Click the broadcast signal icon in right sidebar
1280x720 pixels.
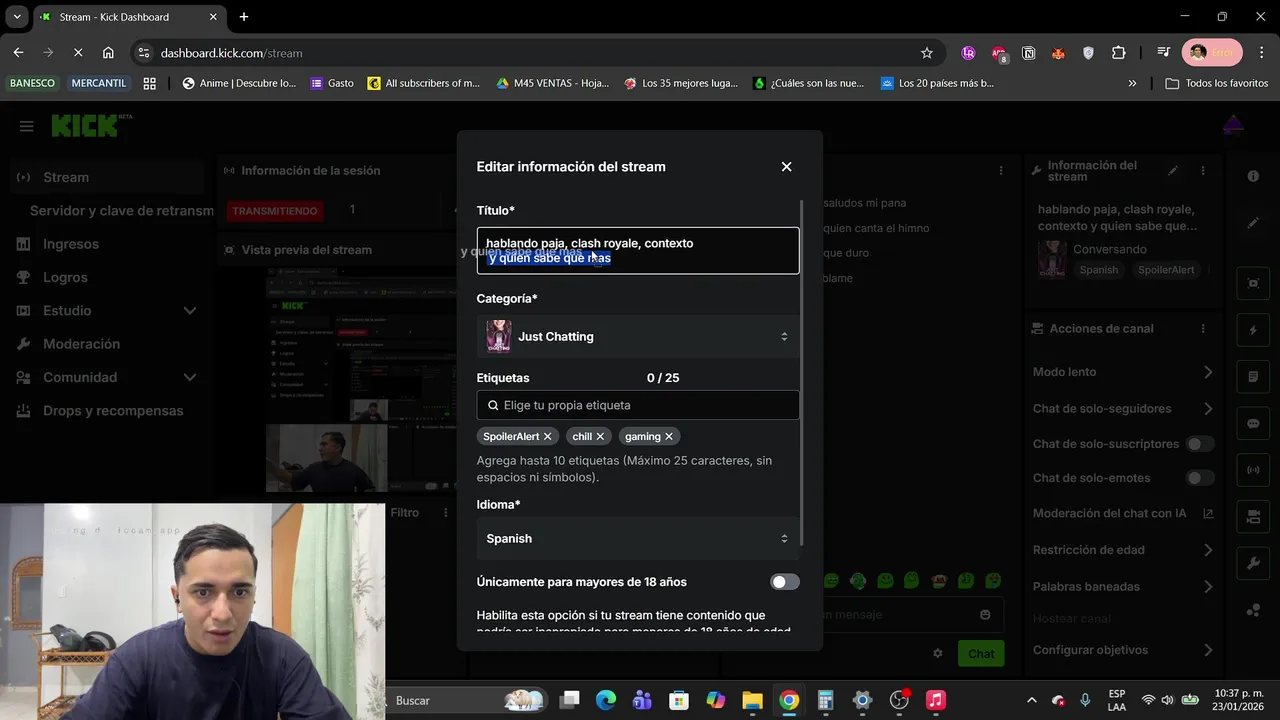(x=1253, y=470)
